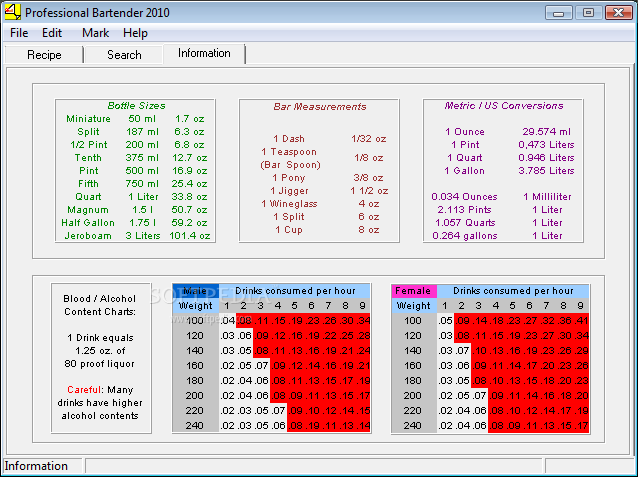The width and height of the screenshot is (638, 477).
Task: Click the 1 Ounce conversion label
Action: pyautogui.click(x=465, y=132)
